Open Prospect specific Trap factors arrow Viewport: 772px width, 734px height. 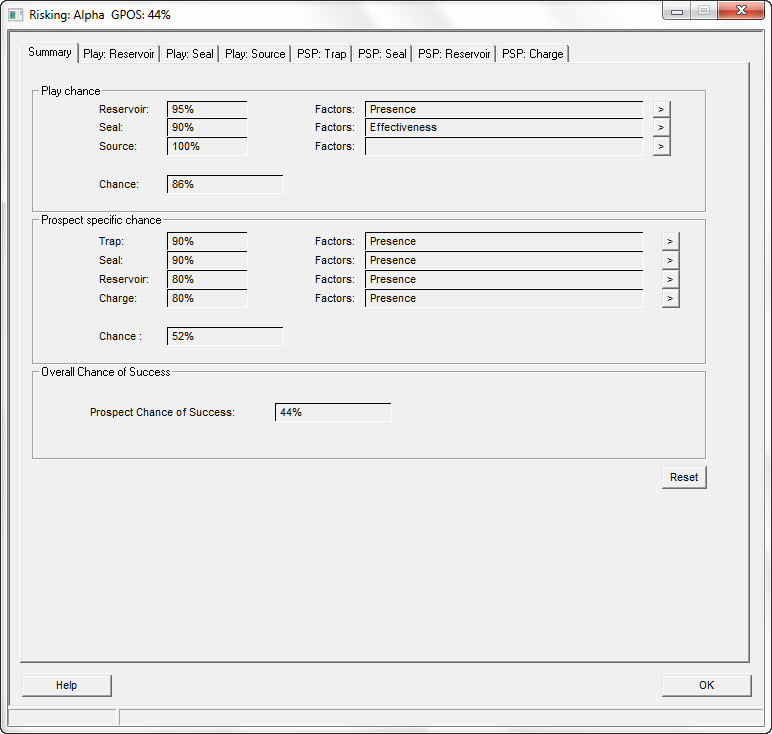(x=670, y=241)
